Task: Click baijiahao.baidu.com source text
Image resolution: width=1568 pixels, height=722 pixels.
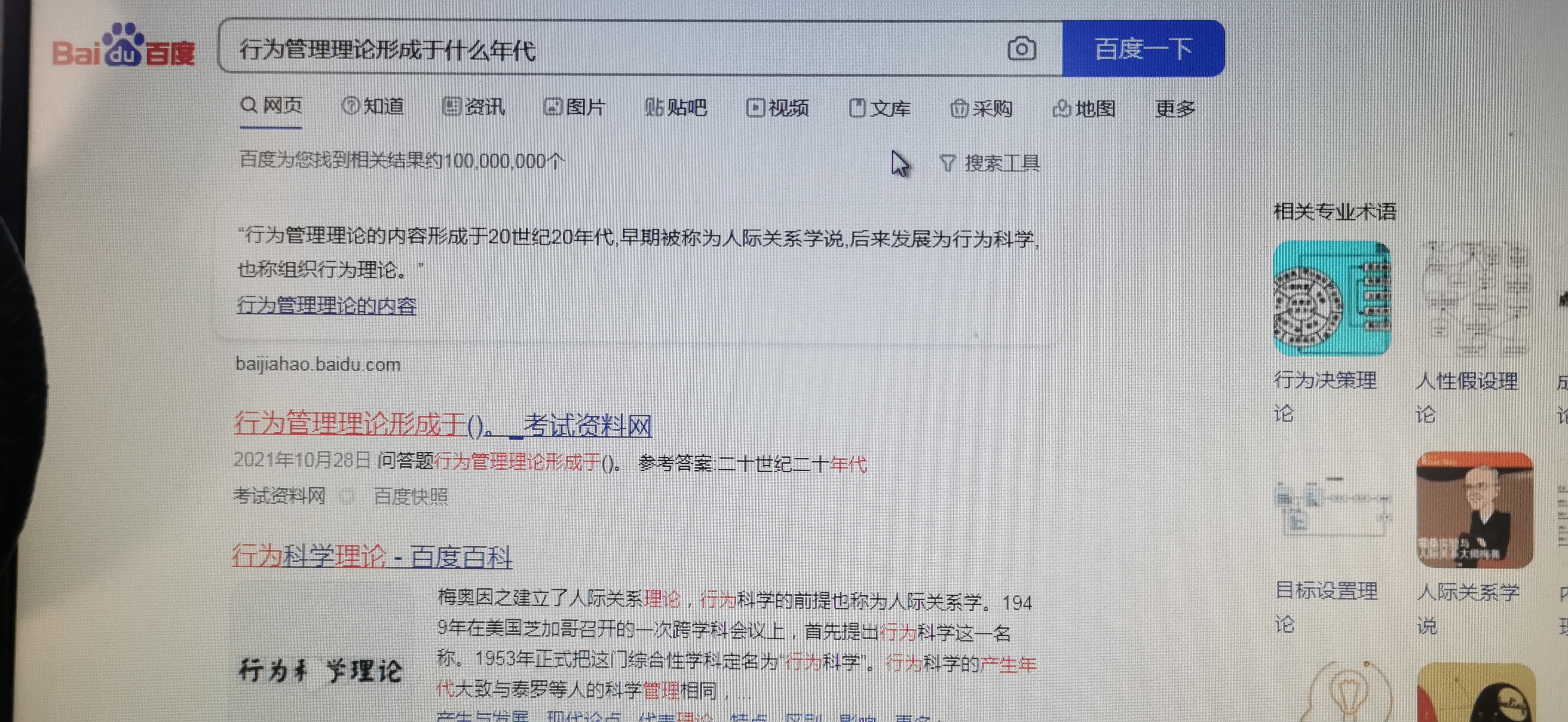Action: pyautogui.click(x=318, y=364)
